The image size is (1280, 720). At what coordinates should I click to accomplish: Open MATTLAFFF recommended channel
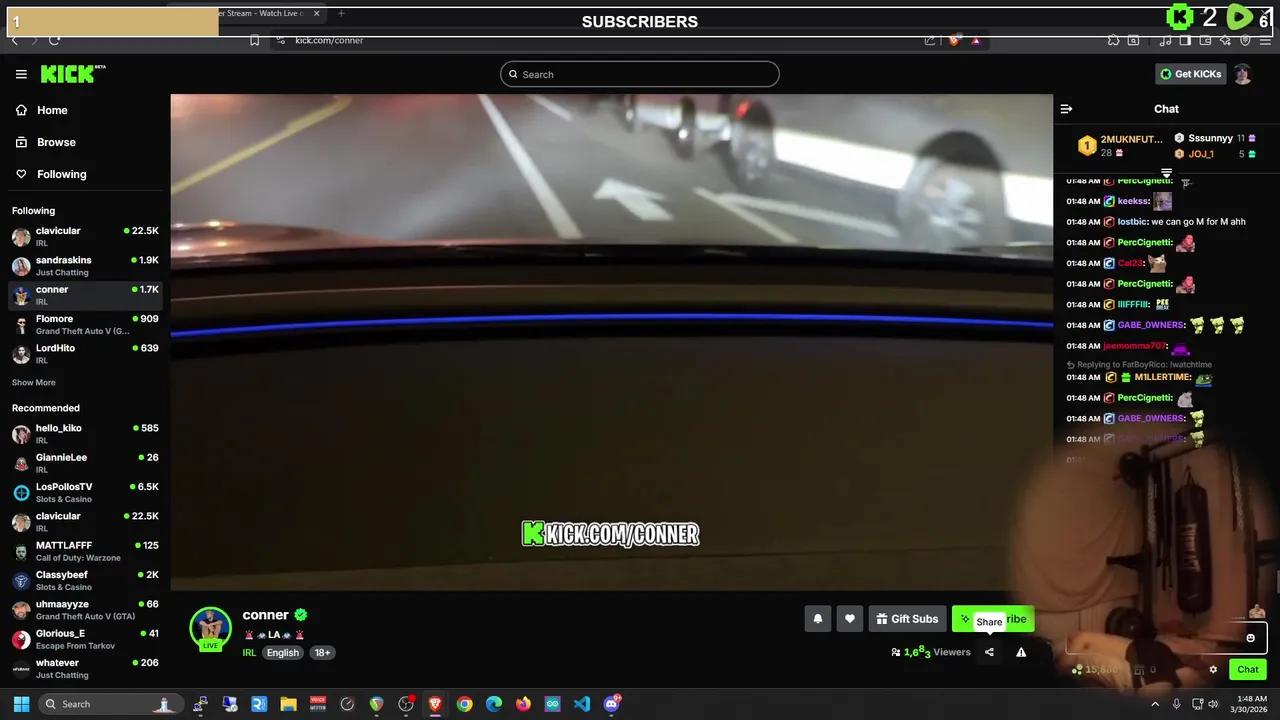click(85, 551)
